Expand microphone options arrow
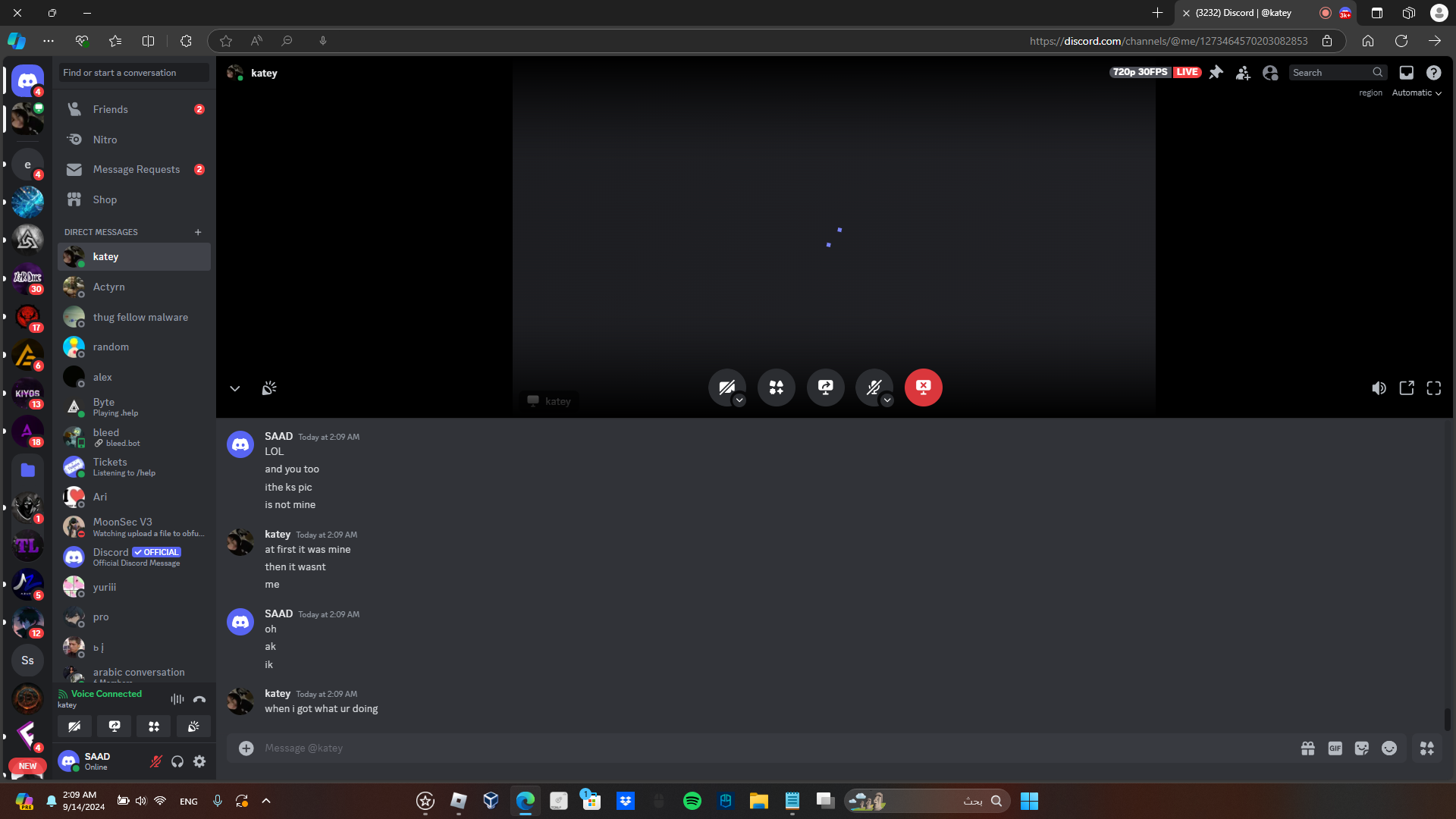Screen dimensions: 1456x819 click(887, 400)
